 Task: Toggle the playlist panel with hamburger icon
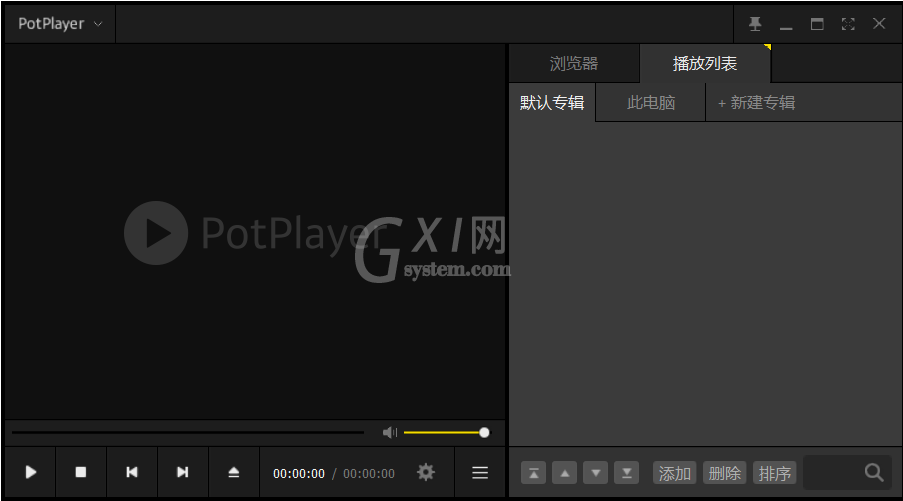tap(480, 473)
